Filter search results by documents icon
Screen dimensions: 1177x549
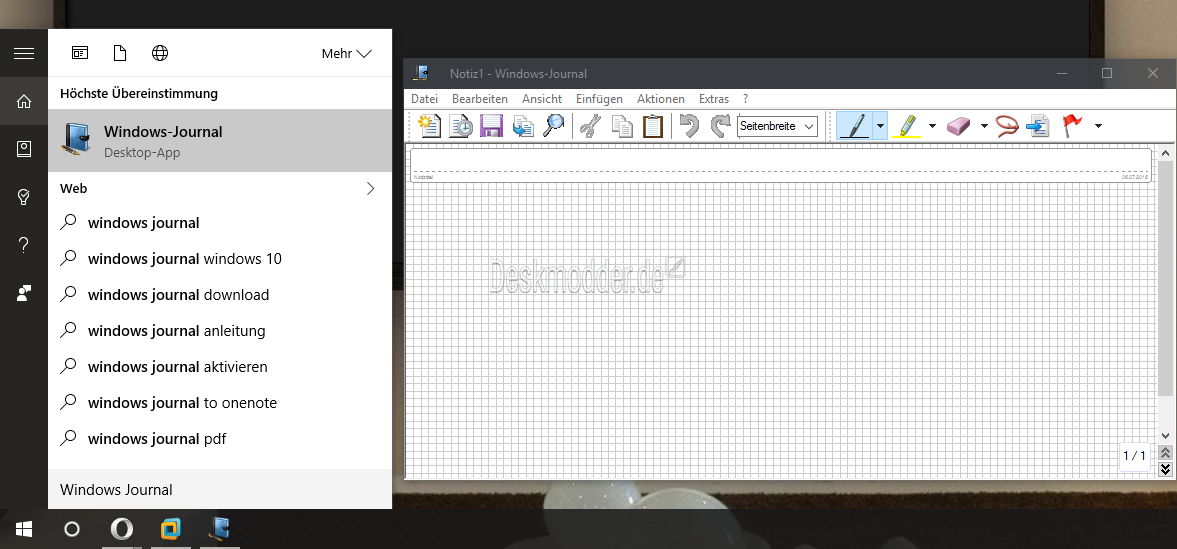(119, 53)
